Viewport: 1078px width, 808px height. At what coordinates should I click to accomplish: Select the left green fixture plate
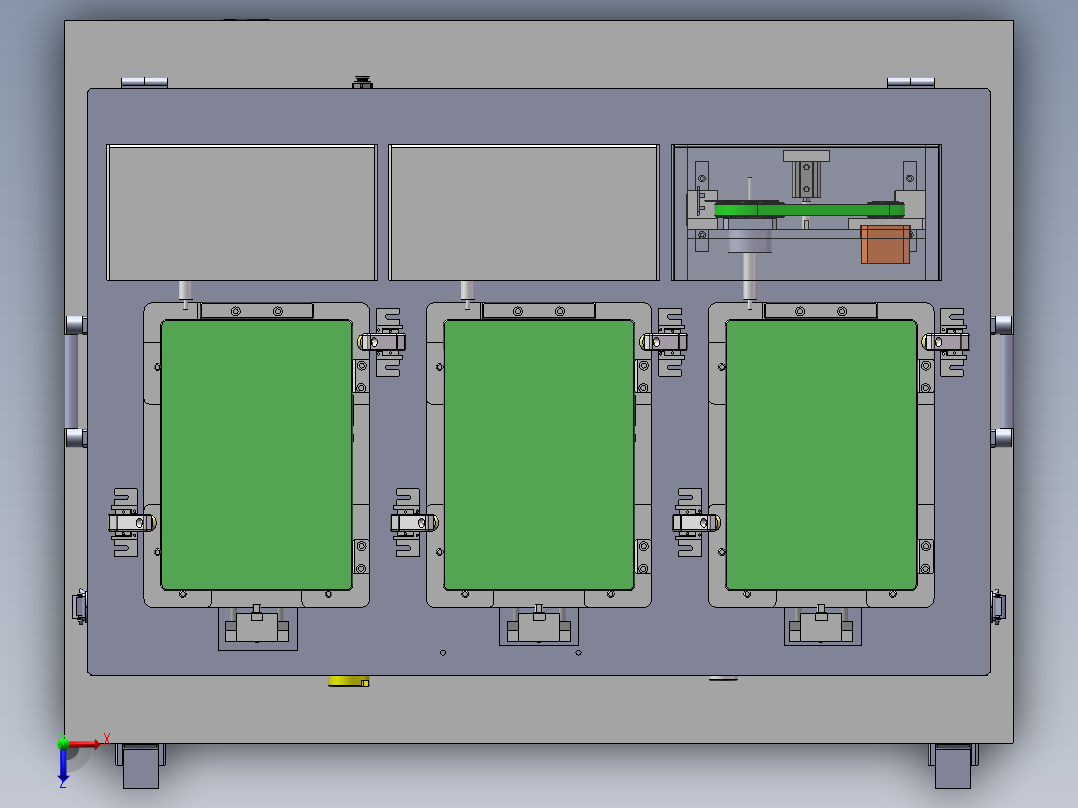coord(255,455)
